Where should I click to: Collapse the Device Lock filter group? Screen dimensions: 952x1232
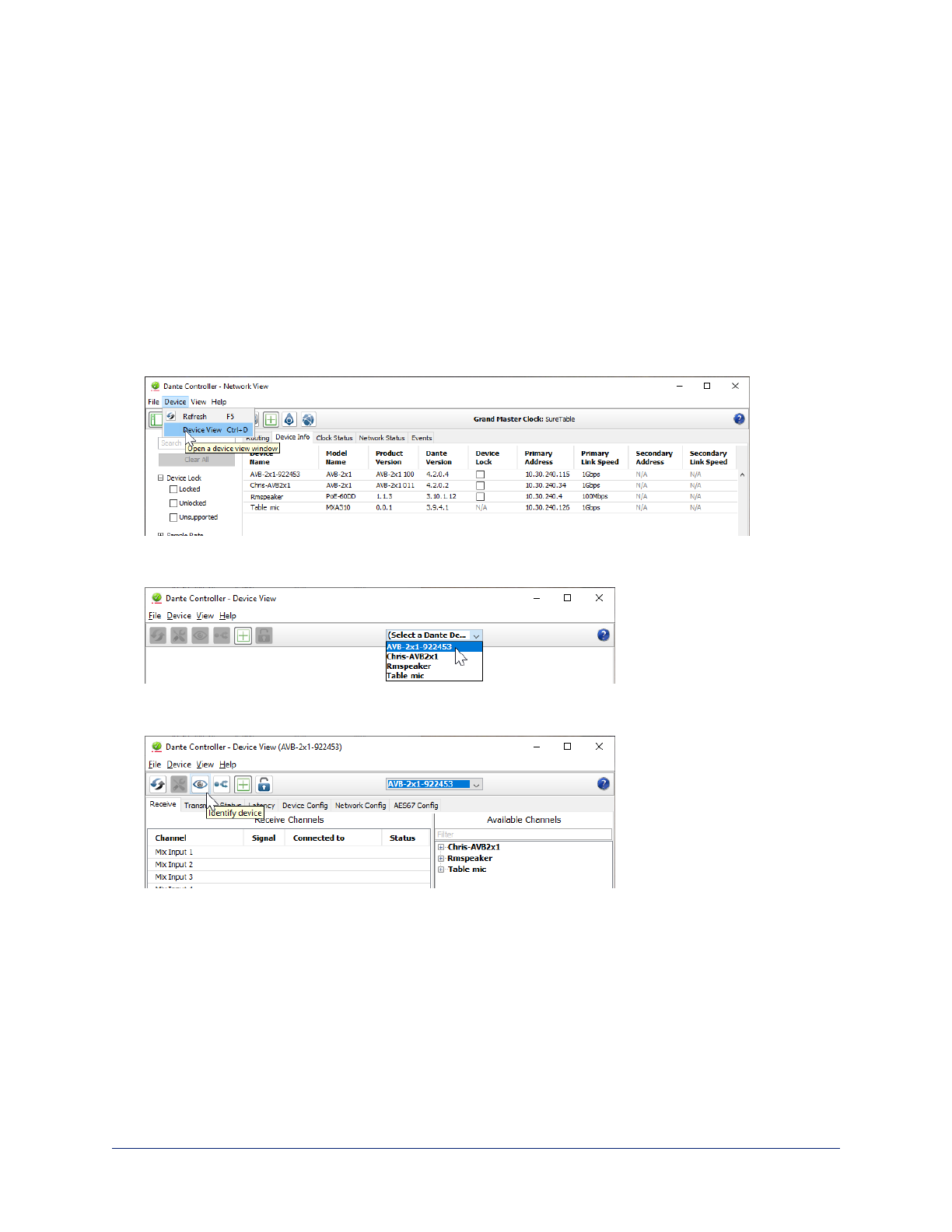(x=161, y=478)
